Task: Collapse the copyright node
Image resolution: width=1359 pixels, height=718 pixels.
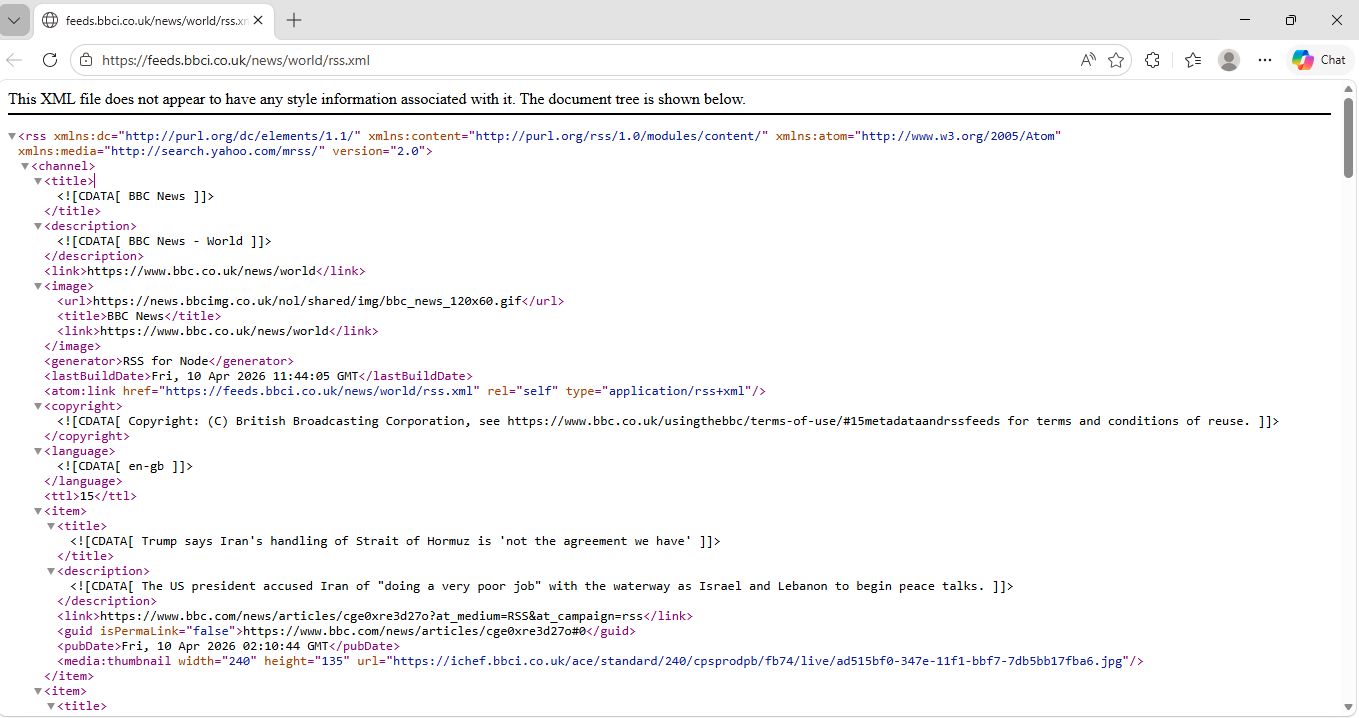Action: [38, 406]
